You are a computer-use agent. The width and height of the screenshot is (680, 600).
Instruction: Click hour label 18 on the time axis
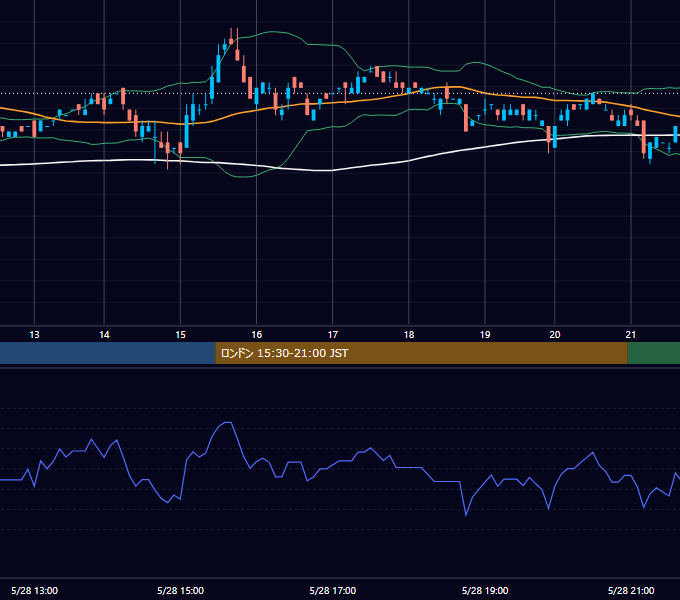pyautogui.click(x=409, y=335)
